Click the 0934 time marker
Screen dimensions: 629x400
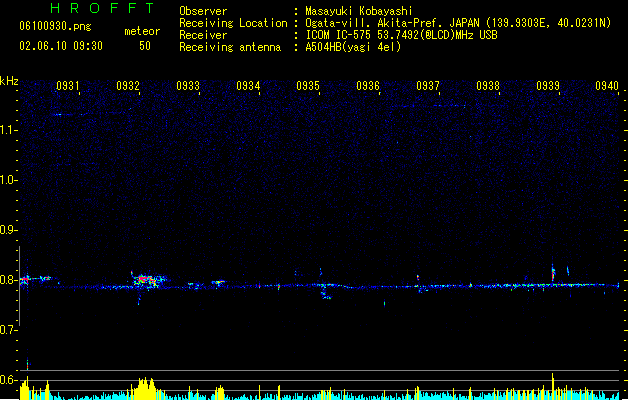248,86
